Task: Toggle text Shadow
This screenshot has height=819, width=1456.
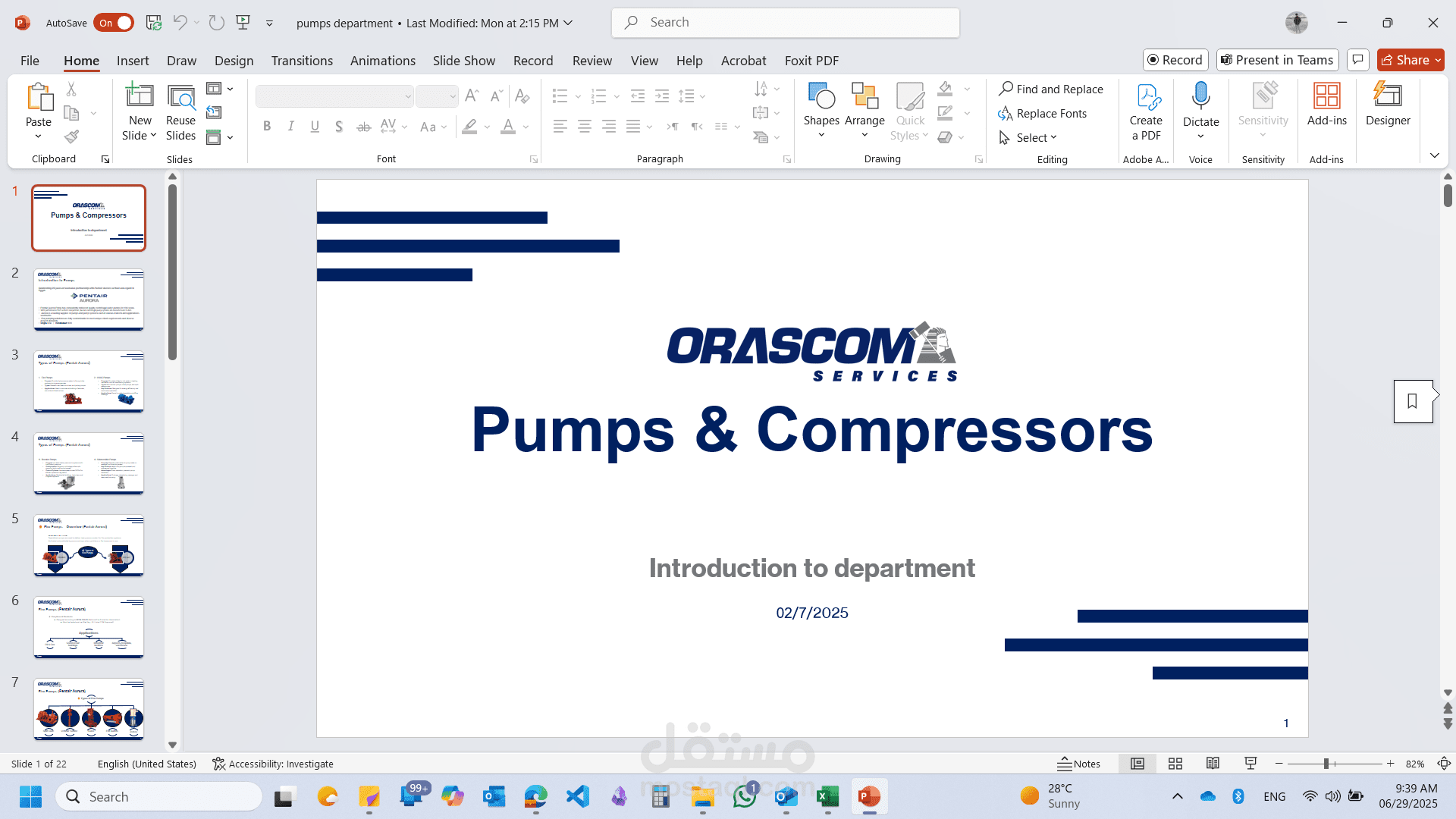Action: [339, 127]
